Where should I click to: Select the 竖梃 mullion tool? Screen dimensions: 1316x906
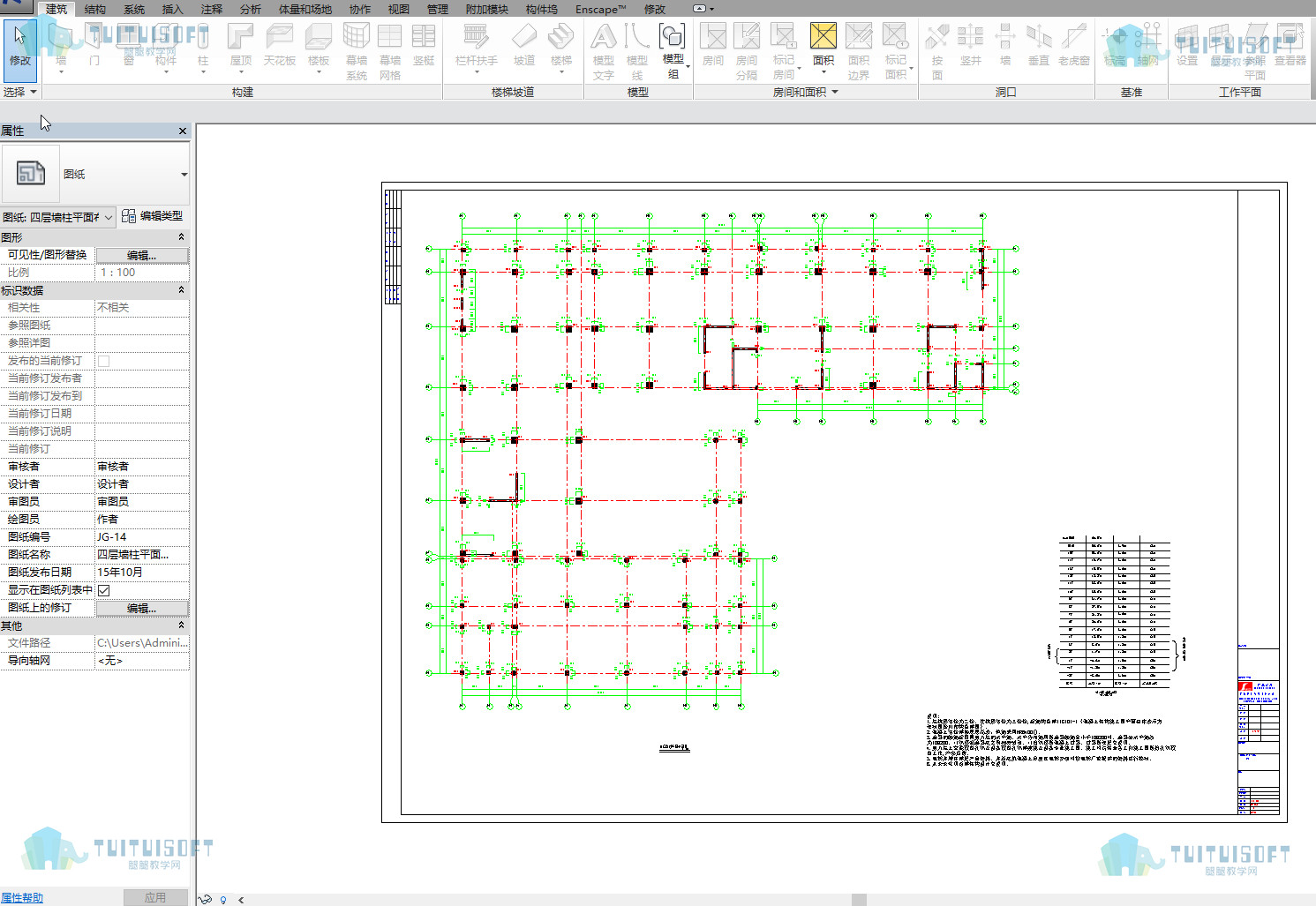(x=424, y=46)
